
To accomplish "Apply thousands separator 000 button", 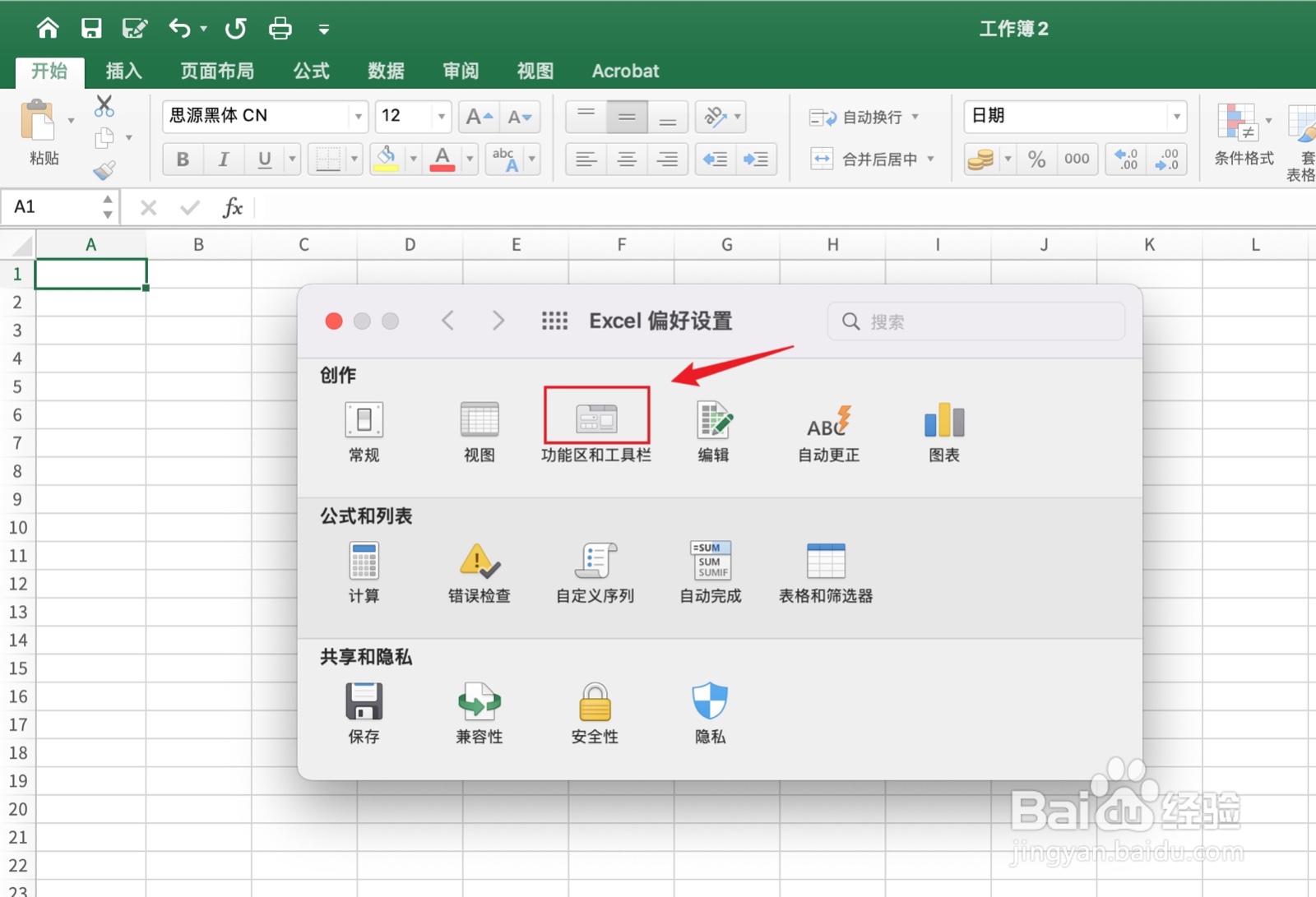I will (1077, 160).
